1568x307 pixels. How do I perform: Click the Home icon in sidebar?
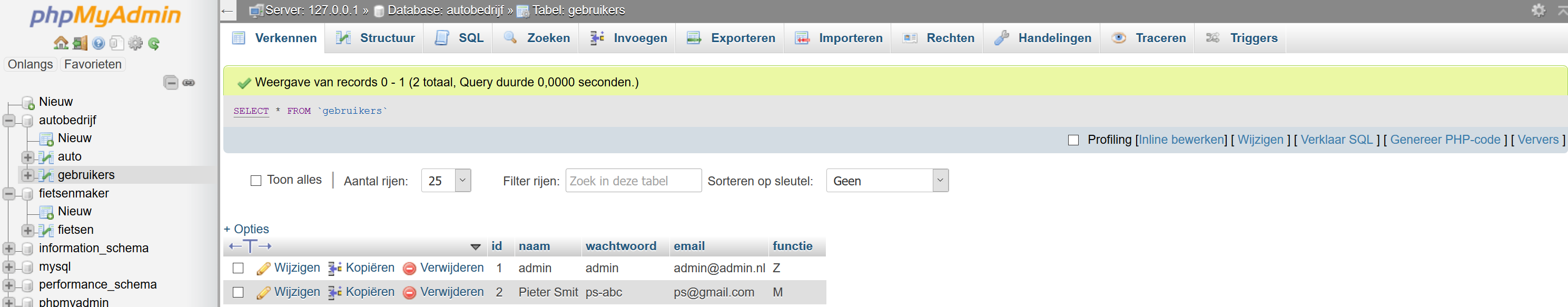tap(60, 43)
